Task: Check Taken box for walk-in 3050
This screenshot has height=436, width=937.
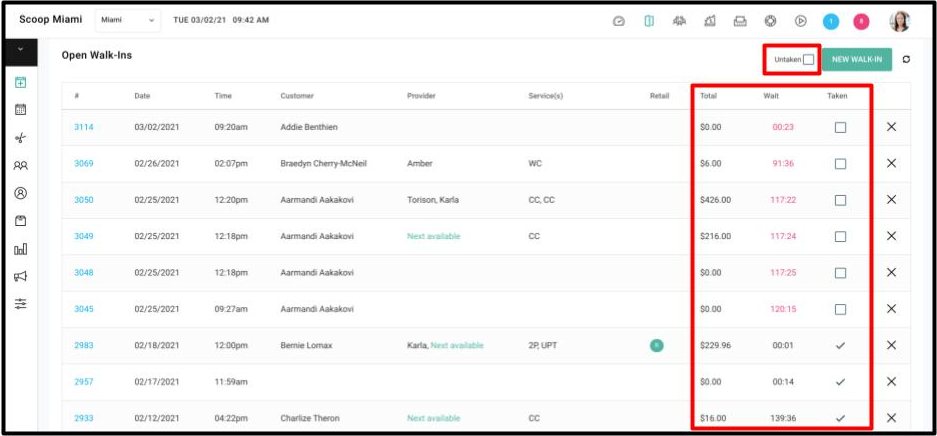Action: [840, 200]
